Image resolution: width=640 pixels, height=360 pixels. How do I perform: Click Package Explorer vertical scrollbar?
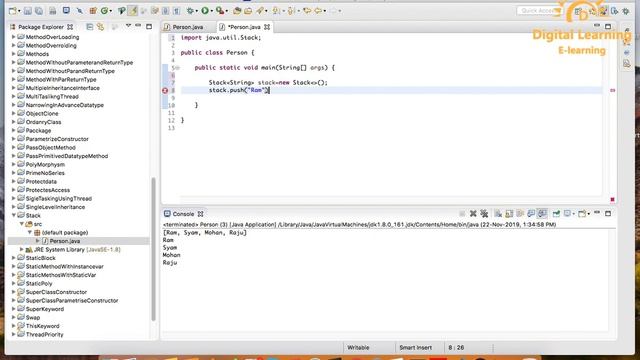[153, 249]
